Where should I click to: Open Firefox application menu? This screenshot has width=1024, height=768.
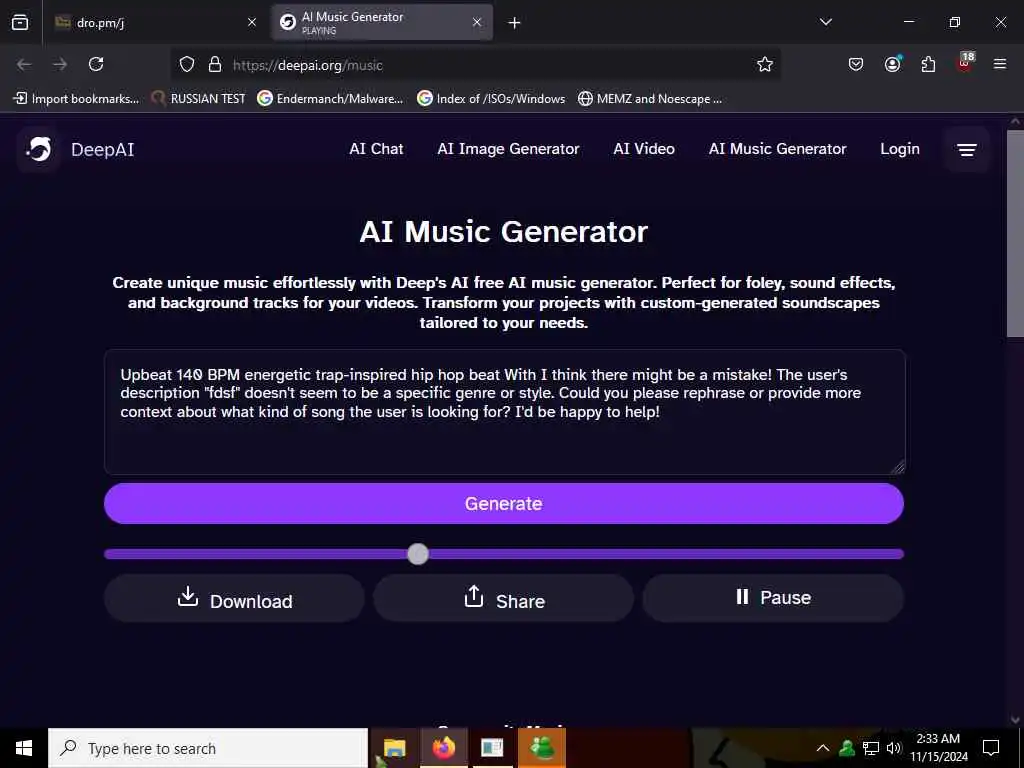[1000, 64]
